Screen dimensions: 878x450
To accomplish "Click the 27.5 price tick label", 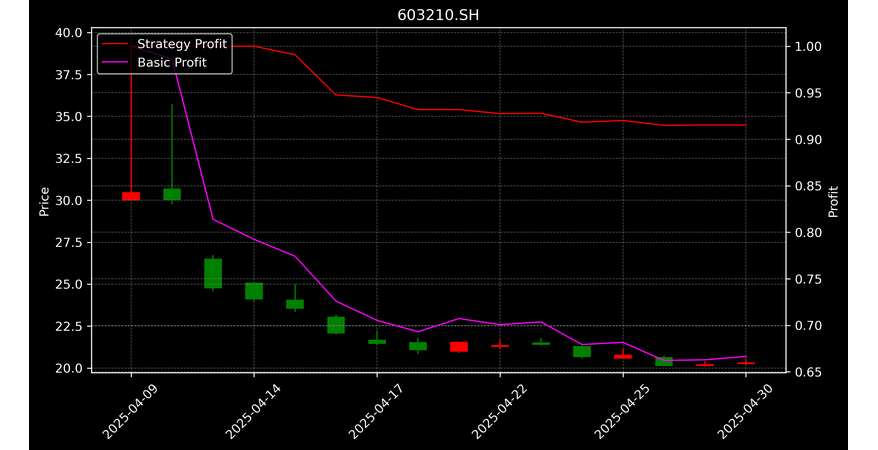I will [69, 242].
